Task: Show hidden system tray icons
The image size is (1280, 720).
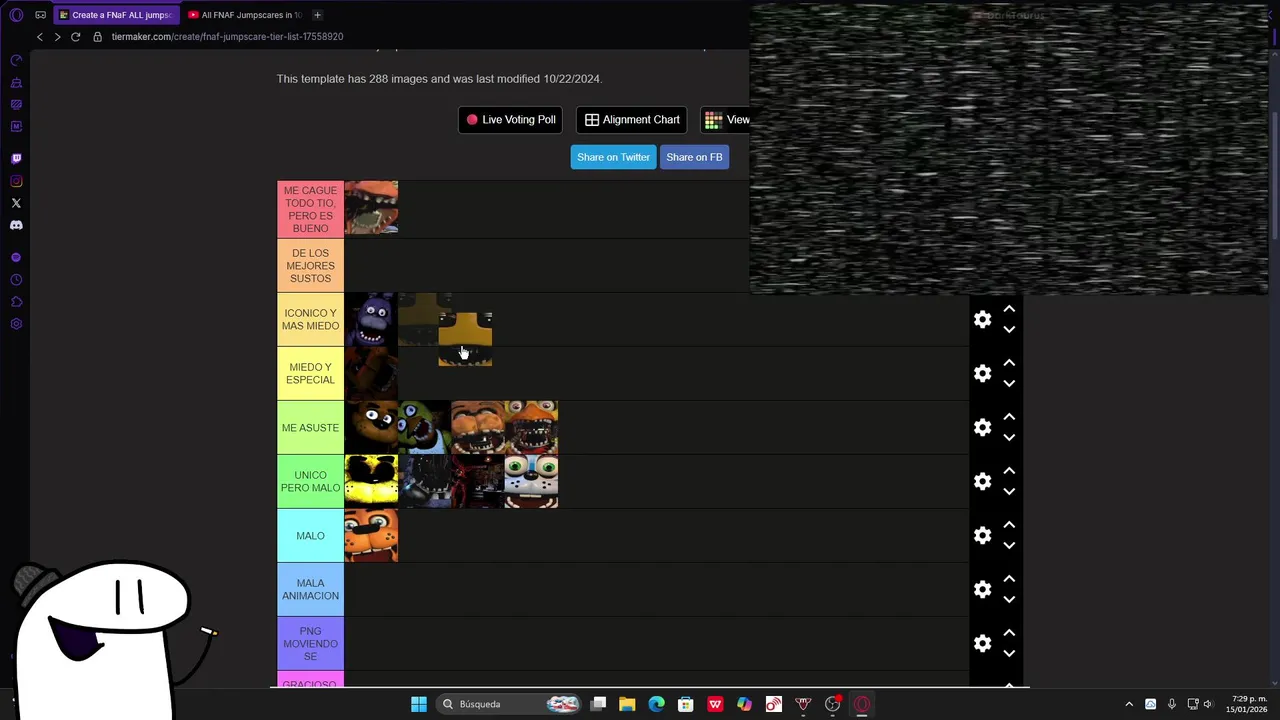Action: click(1129, 704)
